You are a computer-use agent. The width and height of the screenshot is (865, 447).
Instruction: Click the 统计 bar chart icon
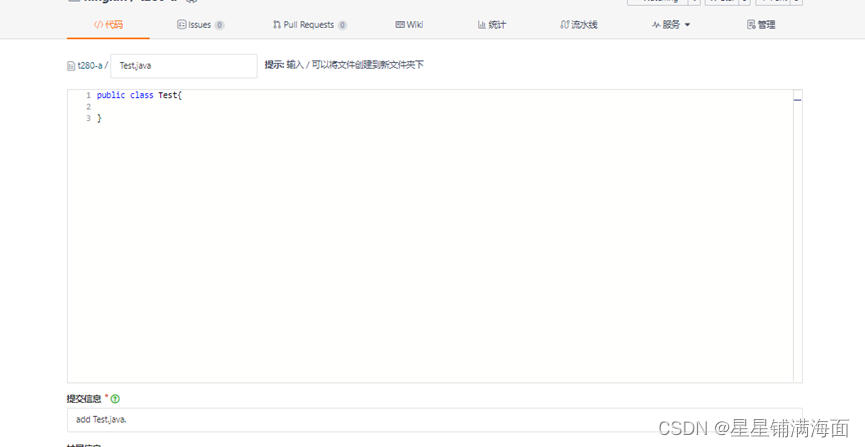pos(482,25)
